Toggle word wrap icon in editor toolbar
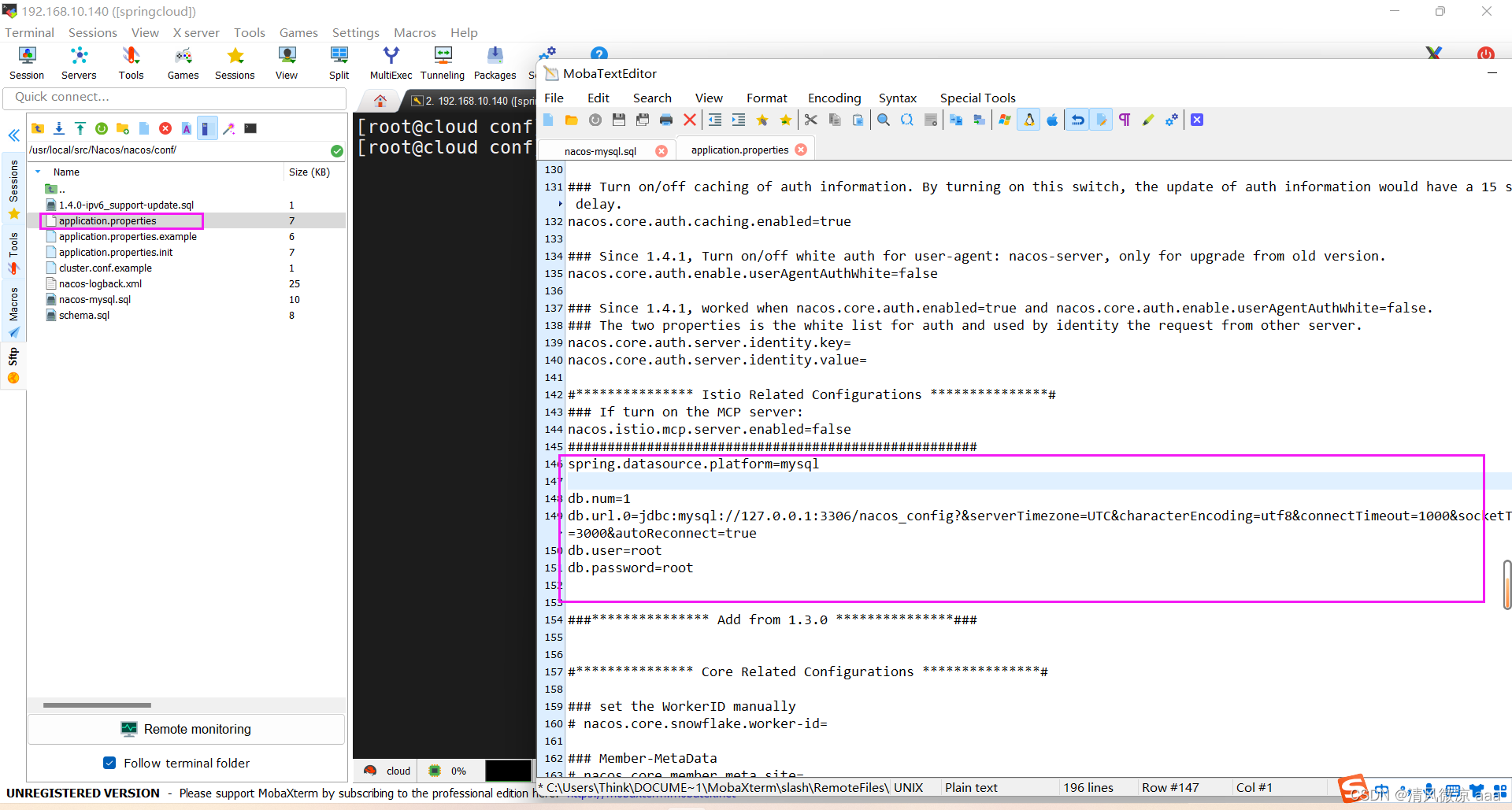Viewport: 1512px width, 810px height. pyautogui.click(x=1078, y=120)
